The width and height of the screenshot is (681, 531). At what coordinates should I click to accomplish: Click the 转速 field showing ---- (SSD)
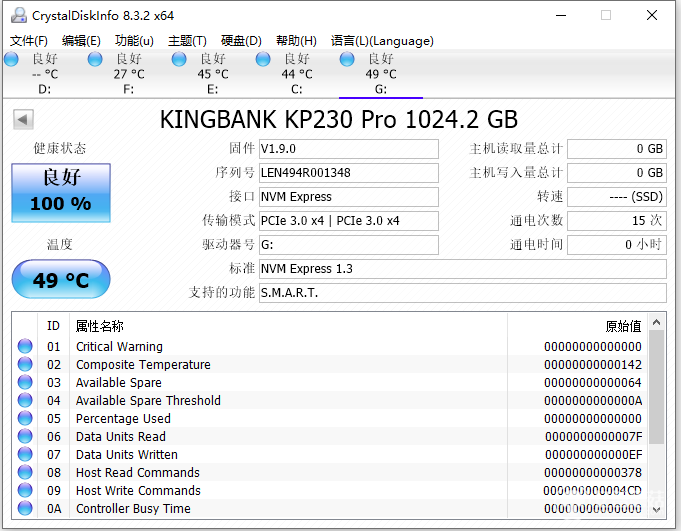[617, 197]
